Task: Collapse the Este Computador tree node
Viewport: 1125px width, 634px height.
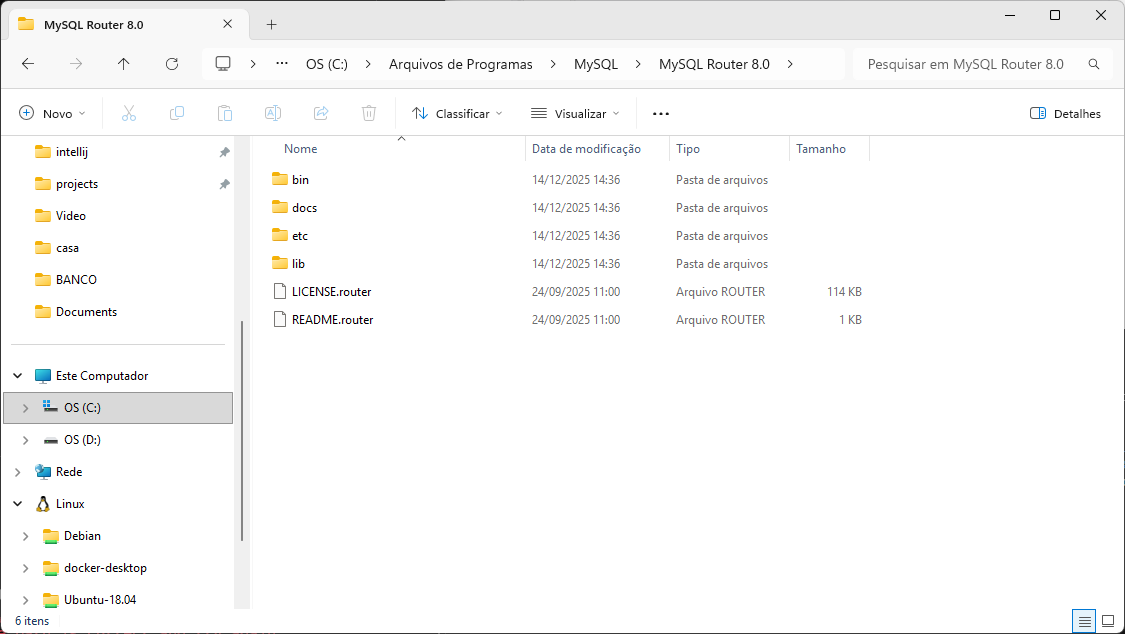Action: pyautogui.click(x=18, y=375)
